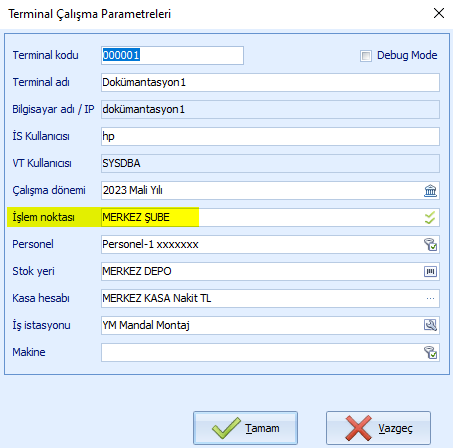
Task: Select the Terminal kodu input field
Action: tap(172, 55)
